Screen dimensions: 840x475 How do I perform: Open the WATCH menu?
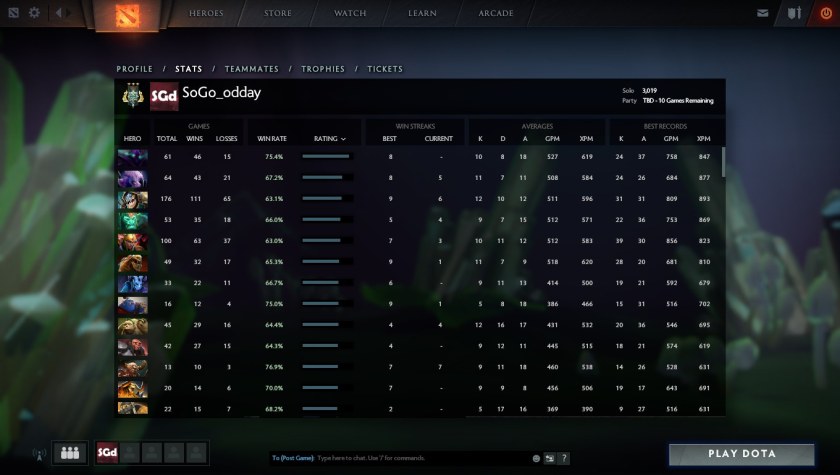pos(350,13)
